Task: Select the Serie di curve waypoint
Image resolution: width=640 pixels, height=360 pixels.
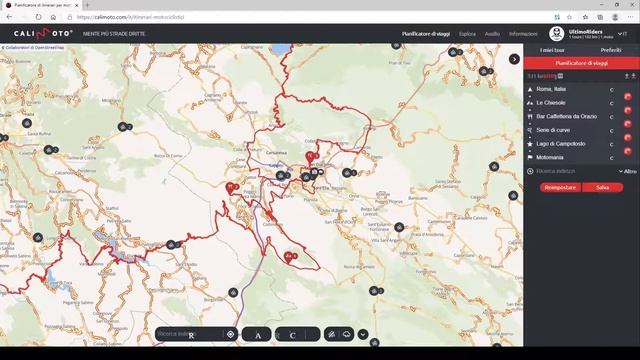Action: pos(553,130)
